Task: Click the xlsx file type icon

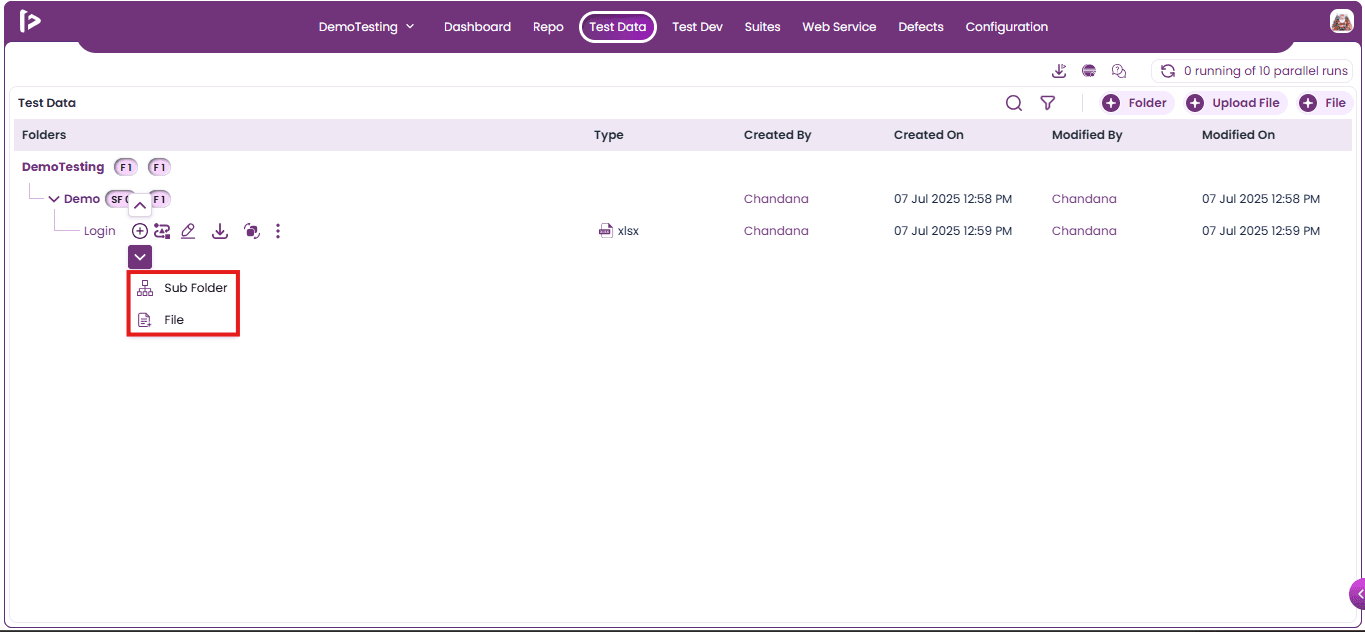Action: tap(605, 231)
